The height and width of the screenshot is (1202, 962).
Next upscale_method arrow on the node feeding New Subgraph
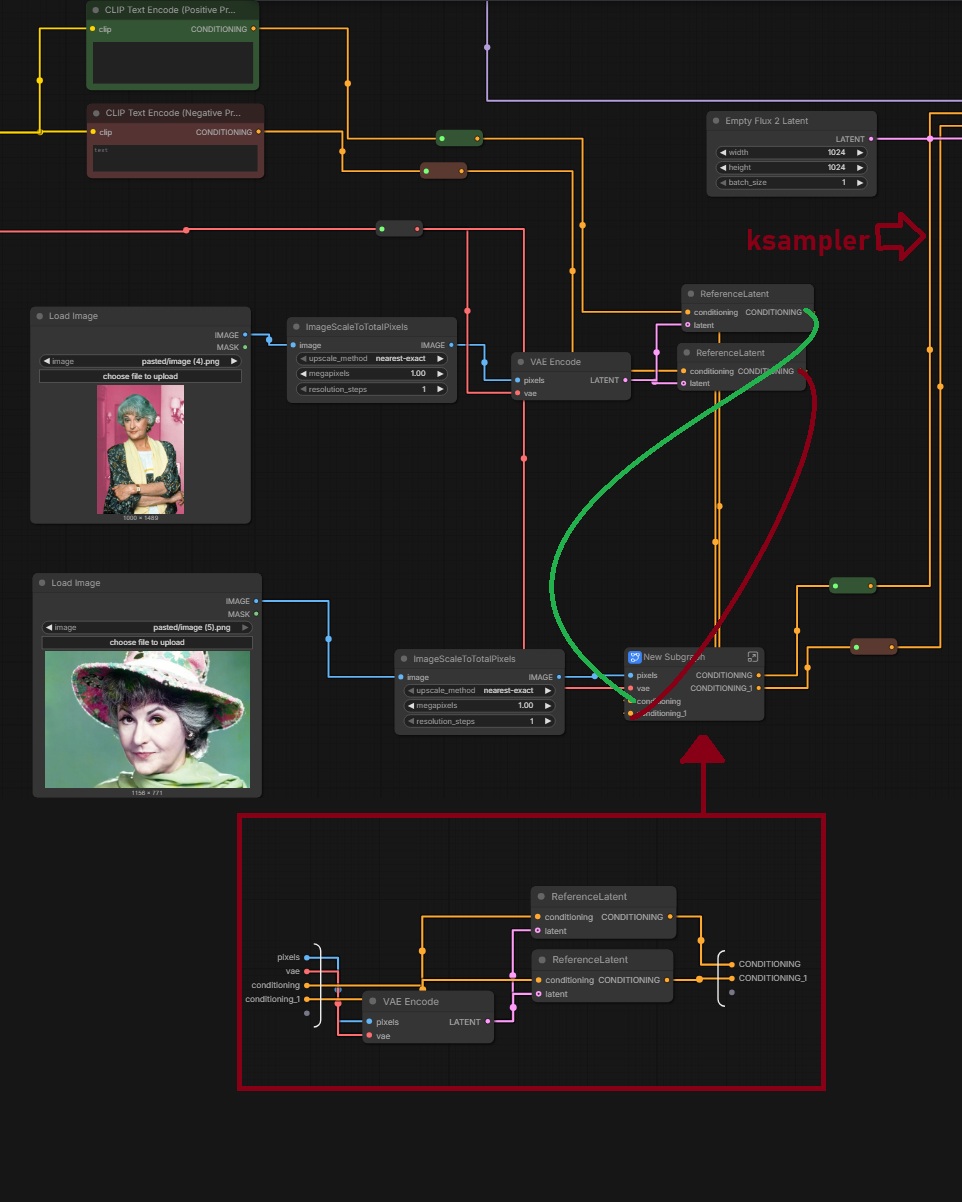(x=548, y=691)
